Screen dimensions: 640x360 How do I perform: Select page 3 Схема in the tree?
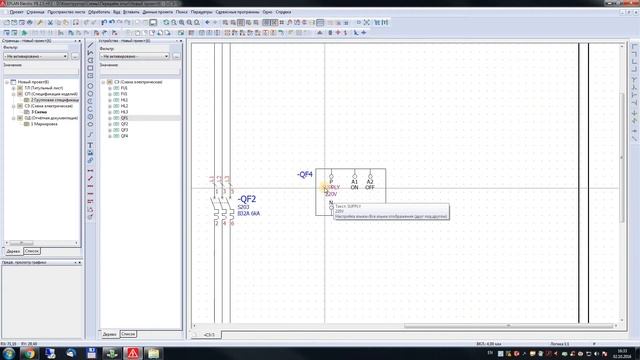coord(39,112)
